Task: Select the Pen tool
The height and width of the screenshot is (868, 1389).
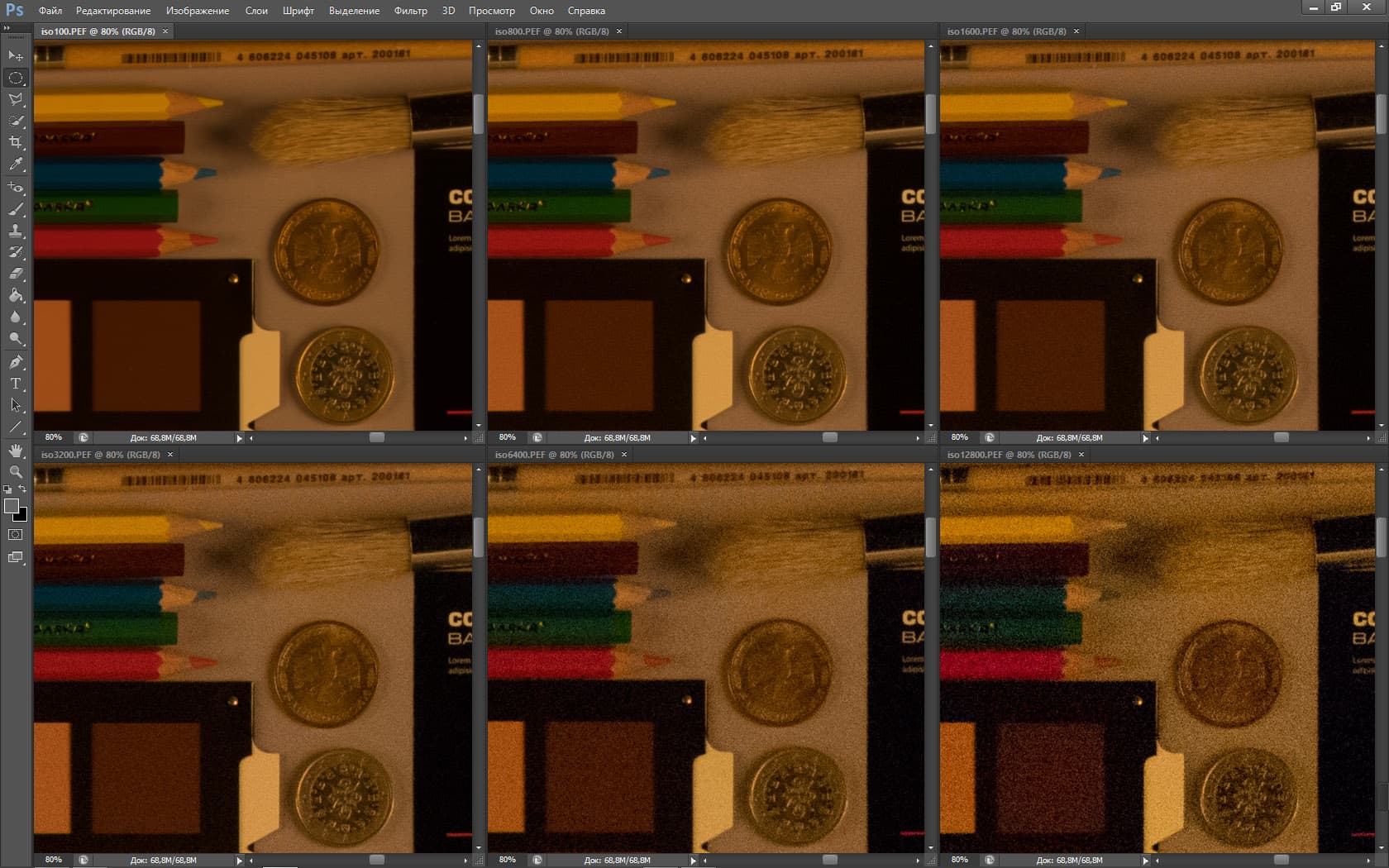Action: point(16,362)
